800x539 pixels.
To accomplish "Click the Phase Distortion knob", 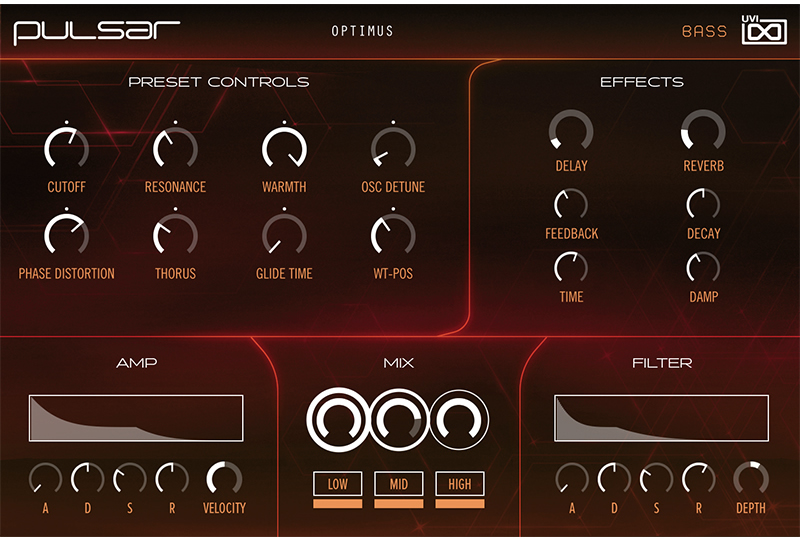I will (66, 235).
